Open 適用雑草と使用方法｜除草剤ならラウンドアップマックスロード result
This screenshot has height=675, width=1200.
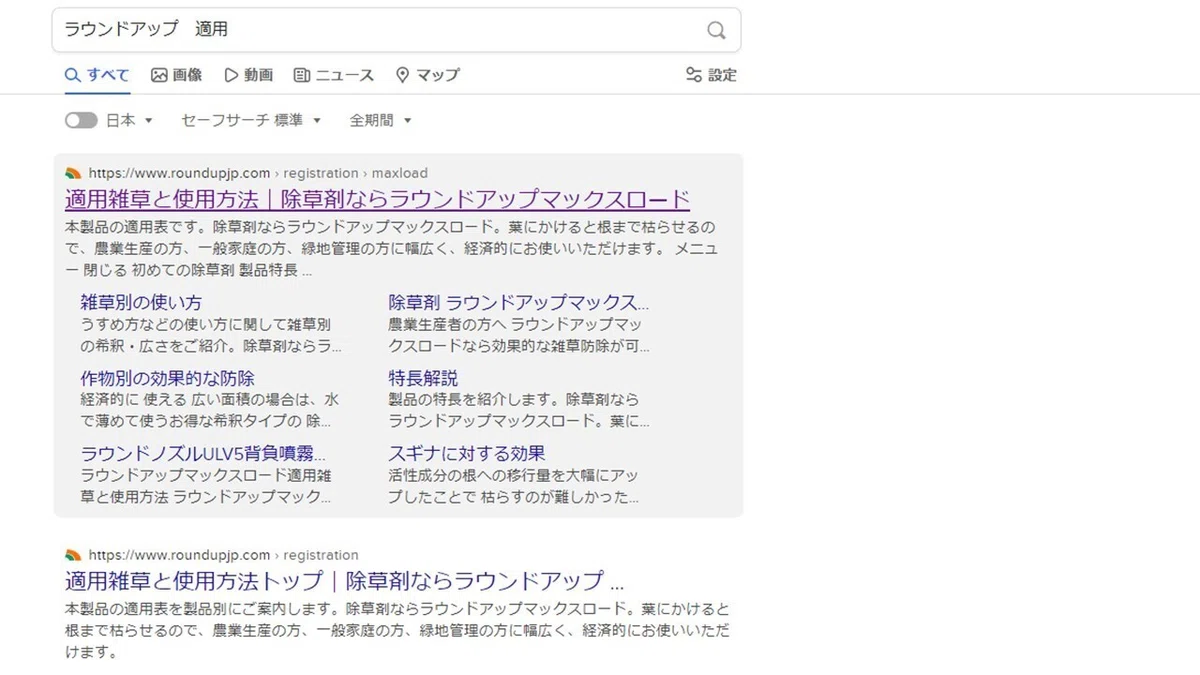pos(377,198)
